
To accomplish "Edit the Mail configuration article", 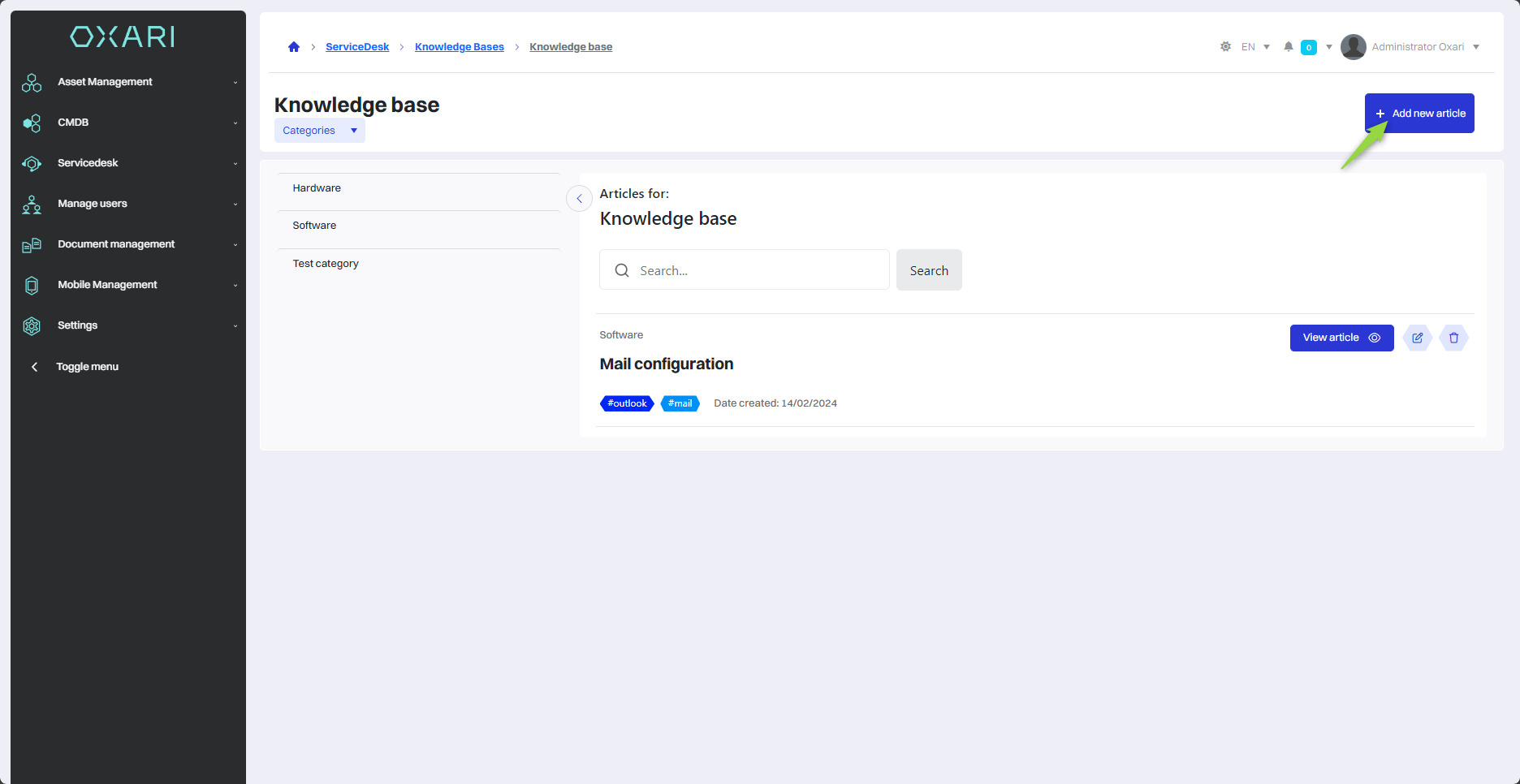I will [x=1417, y=338].
